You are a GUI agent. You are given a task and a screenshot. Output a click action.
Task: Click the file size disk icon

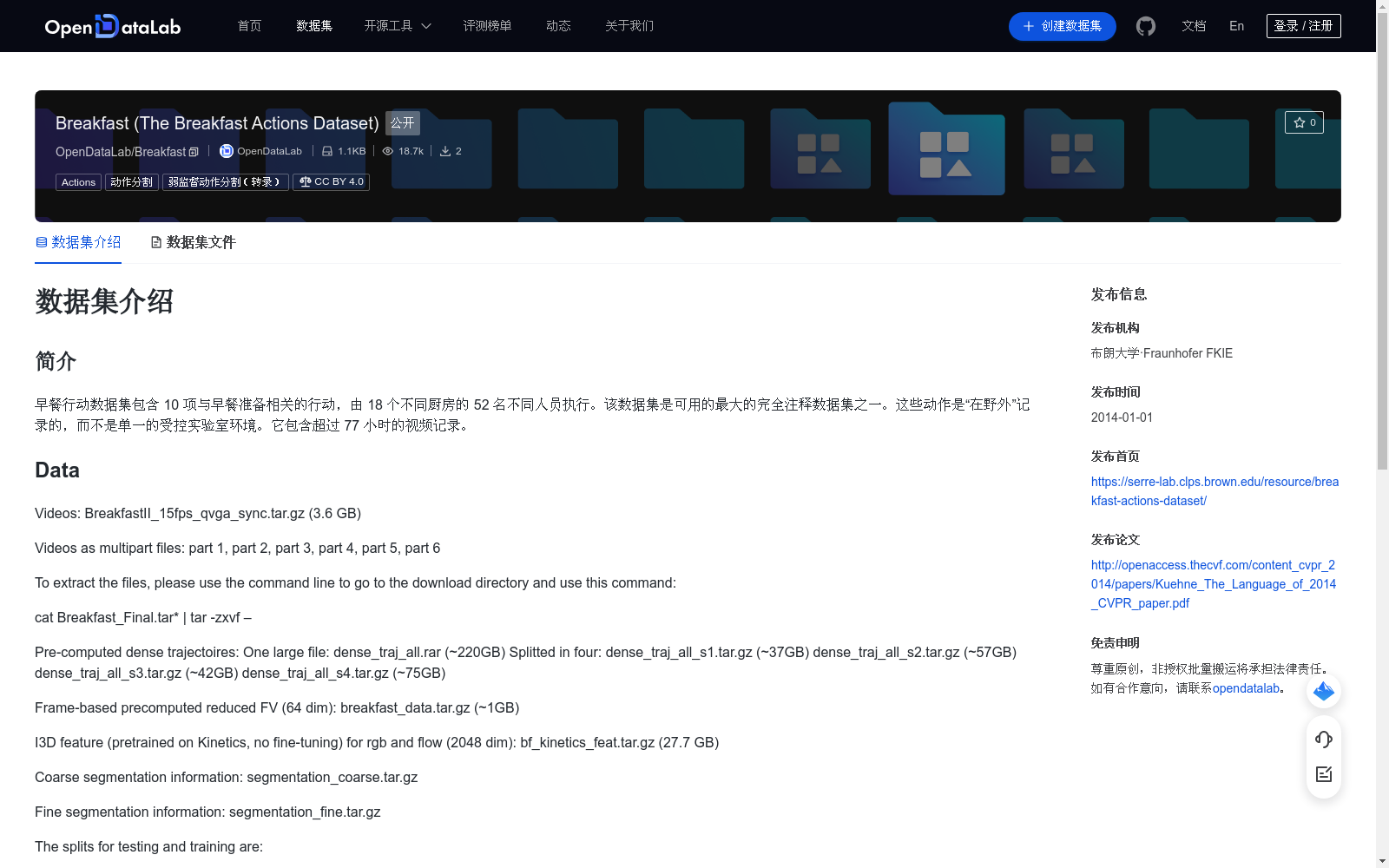point(327,151)
